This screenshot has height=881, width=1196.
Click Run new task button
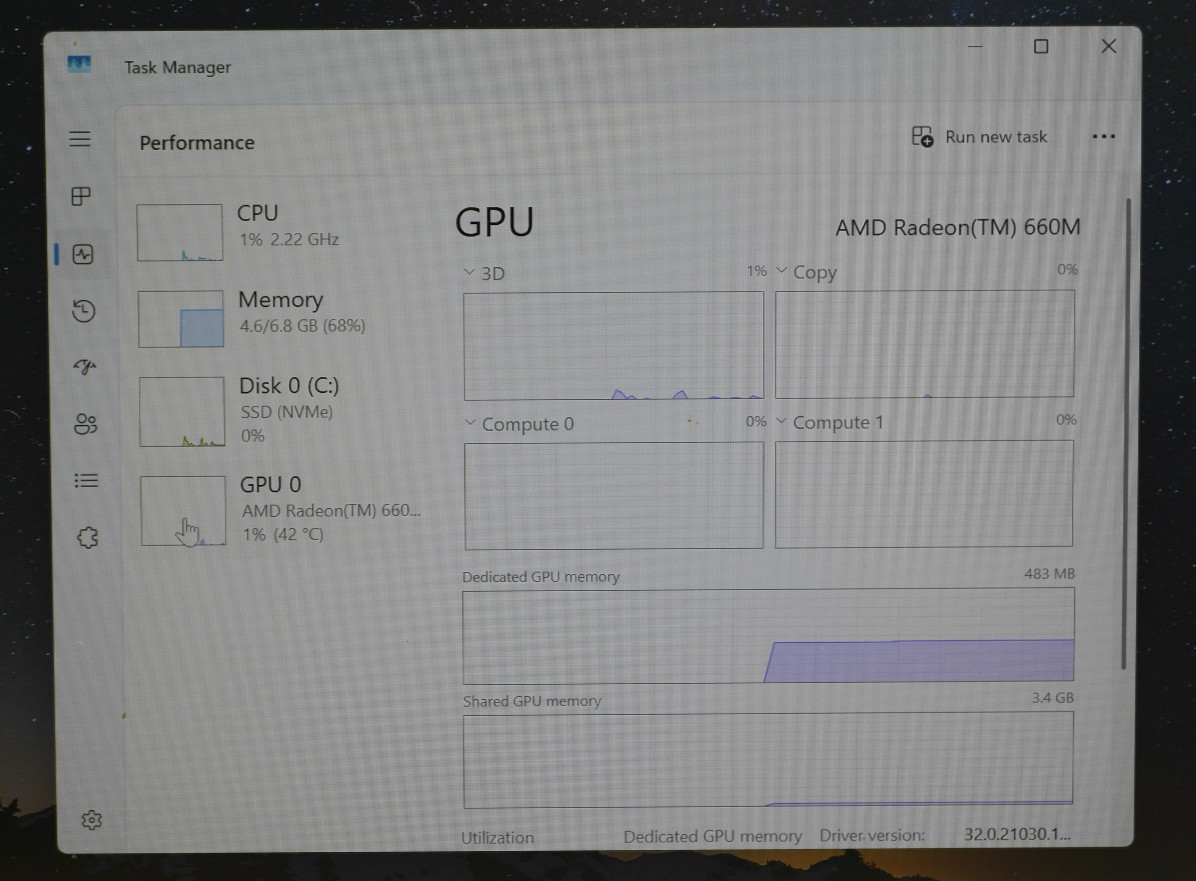coord(979,137)
